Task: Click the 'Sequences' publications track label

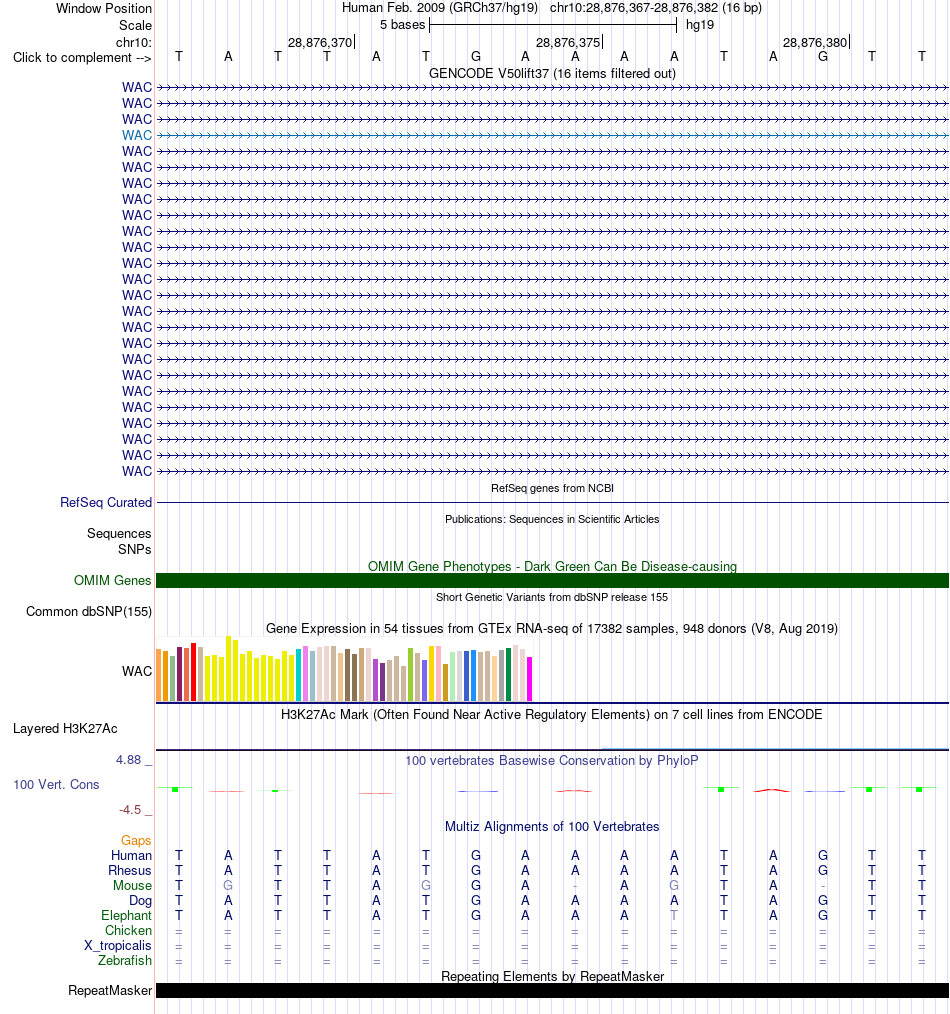Action: 119,534
